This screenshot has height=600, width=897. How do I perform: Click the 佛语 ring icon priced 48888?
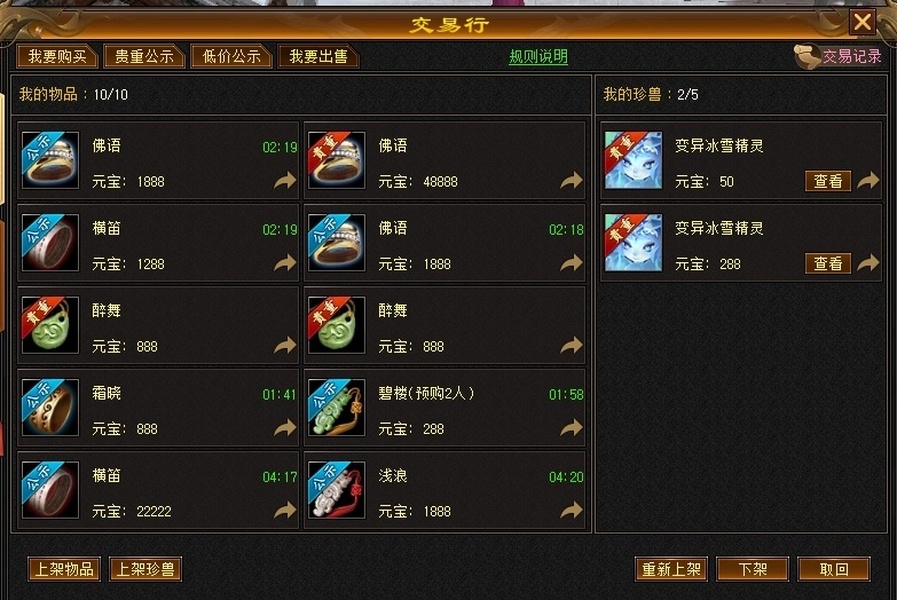pyautogui.click(x=336, y=160)
